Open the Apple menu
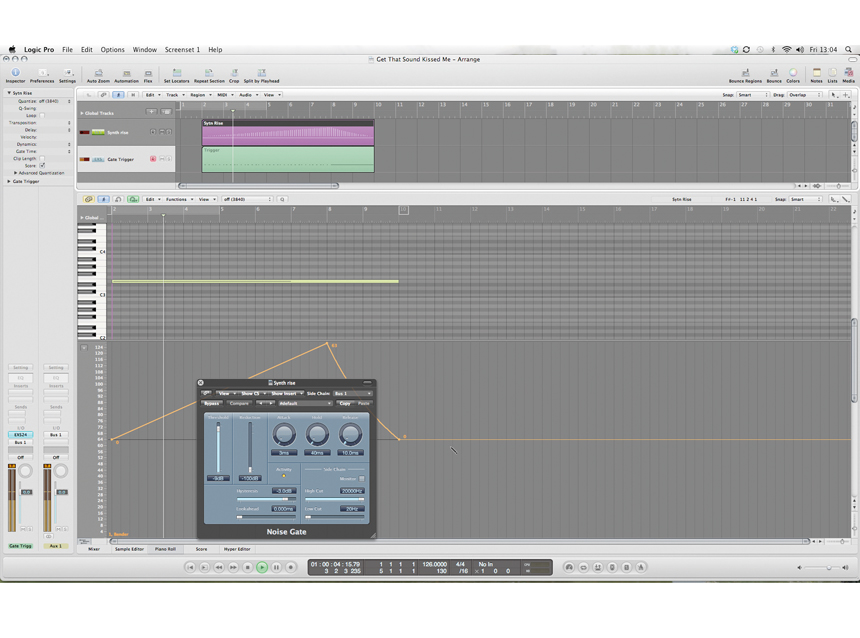 (12, 49)
